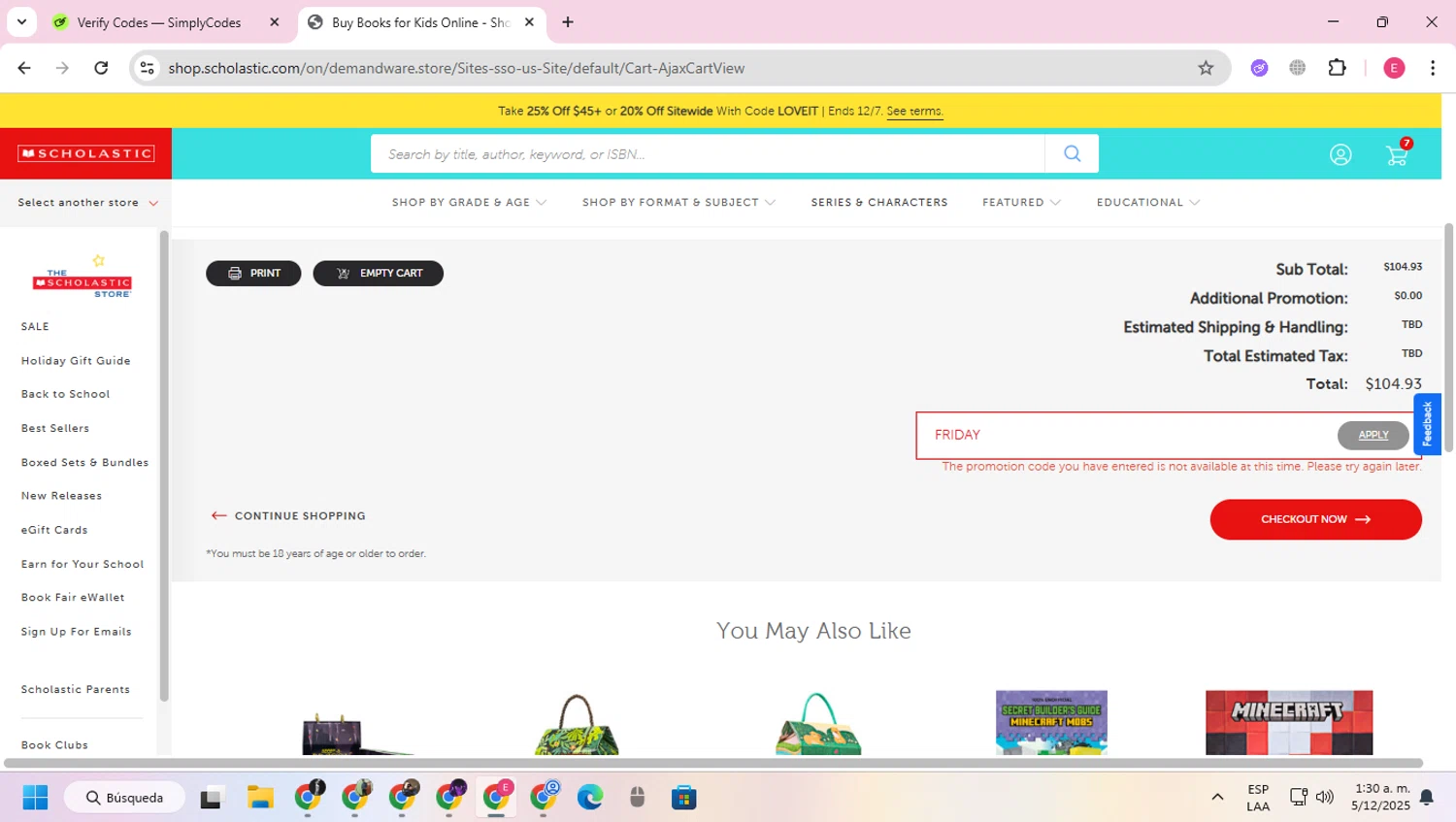Image resolution: width=1456 pixels, height=822 pixels.
Task: Open Boxed Sets & Bundles sidebar link
Action: click(84, 463)
